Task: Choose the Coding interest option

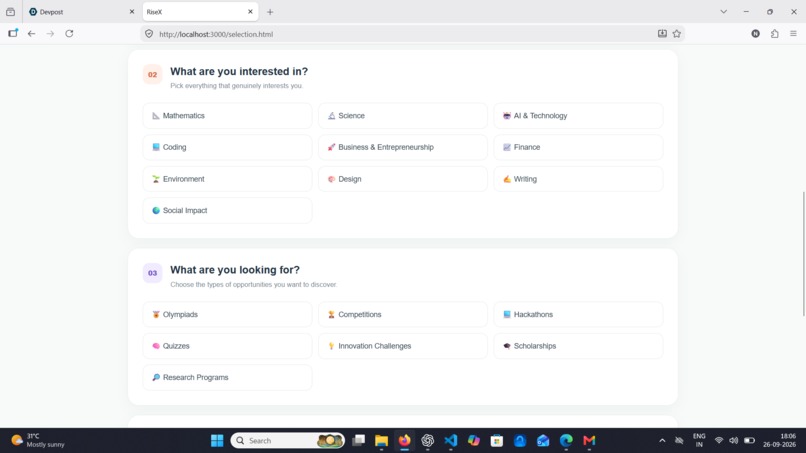Action: pos(227,147)
